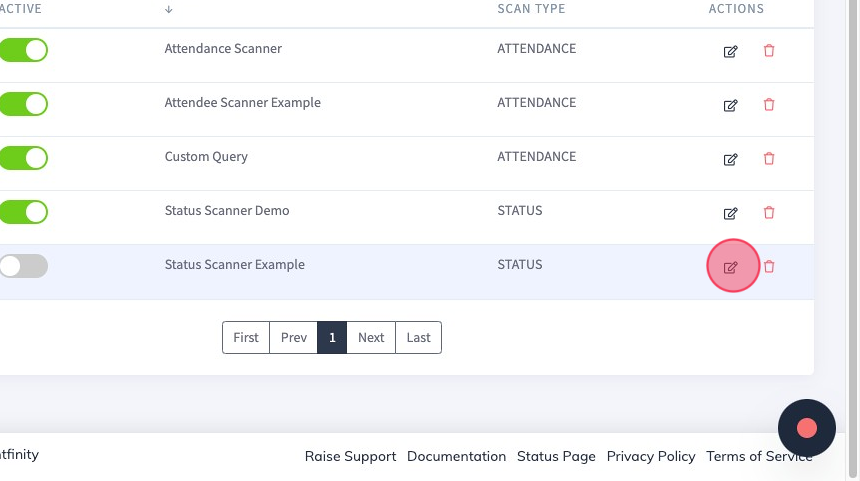The image size is (860, 481).
Task: Delete the Status Scanner Demo entry
Action: pyautogui.click(x=769, y=212)
